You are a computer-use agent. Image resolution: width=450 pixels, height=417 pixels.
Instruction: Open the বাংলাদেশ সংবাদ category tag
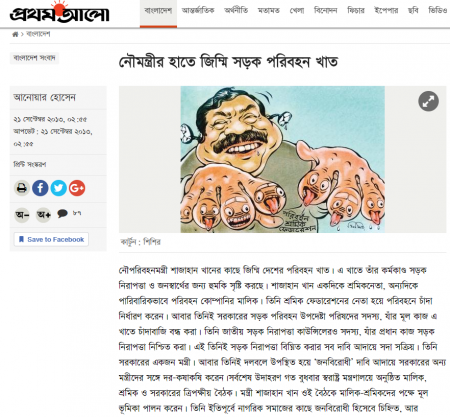click(34, 58)
